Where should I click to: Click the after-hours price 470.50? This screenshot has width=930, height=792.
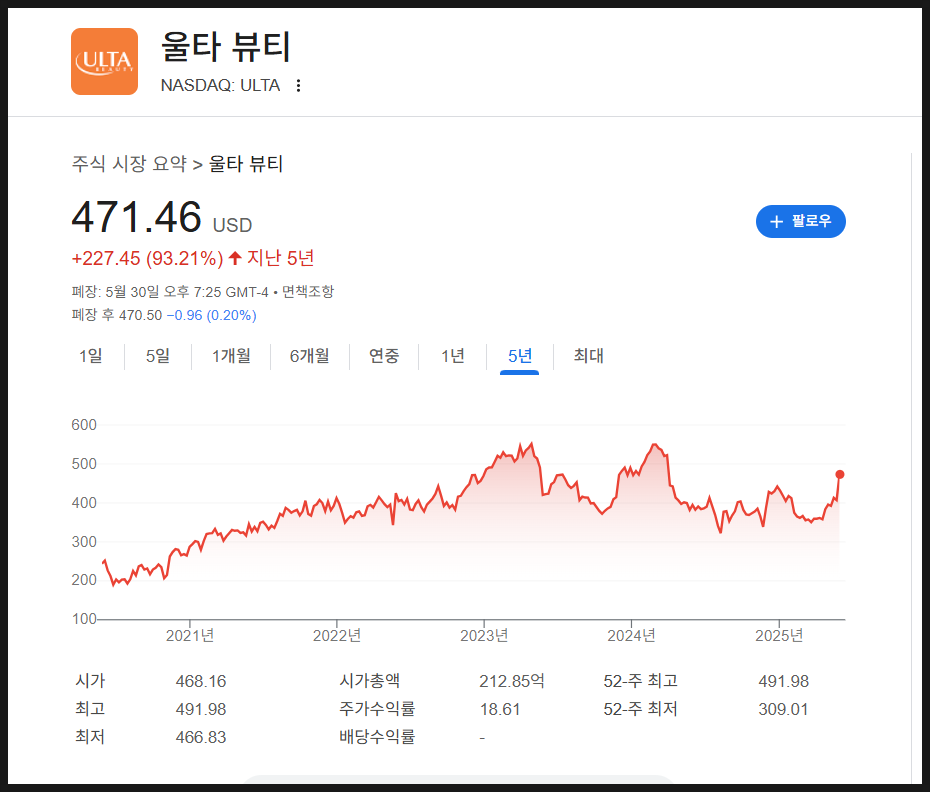[x=141, y=315]
